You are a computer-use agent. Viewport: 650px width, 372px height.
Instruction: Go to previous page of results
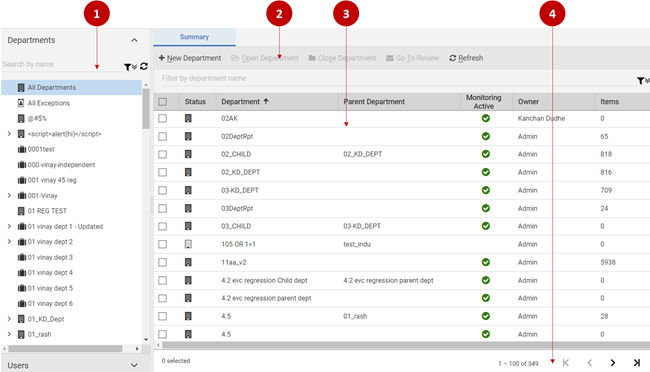(589, 363)
